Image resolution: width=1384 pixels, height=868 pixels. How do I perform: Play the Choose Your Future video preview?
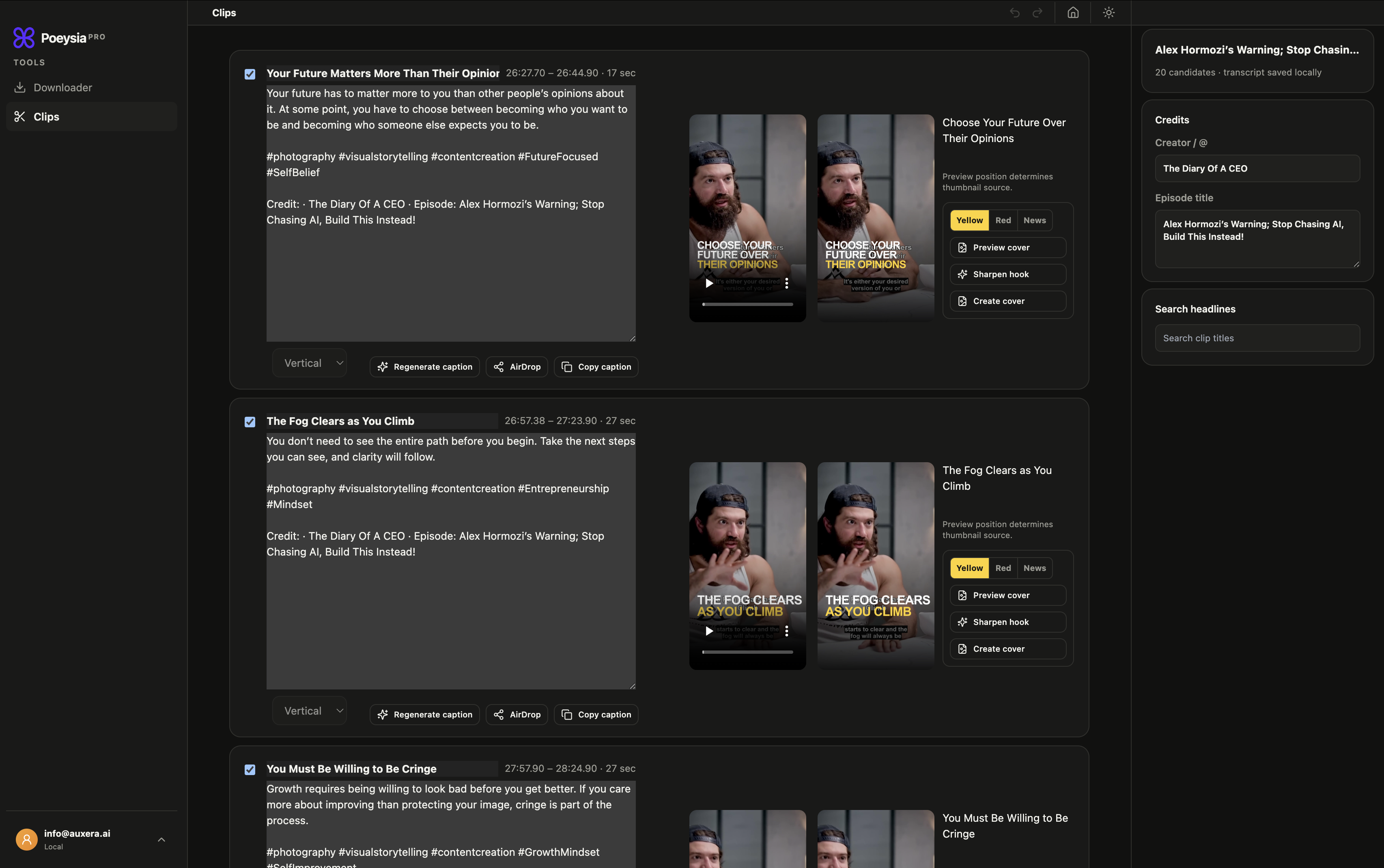click(710, 283)
